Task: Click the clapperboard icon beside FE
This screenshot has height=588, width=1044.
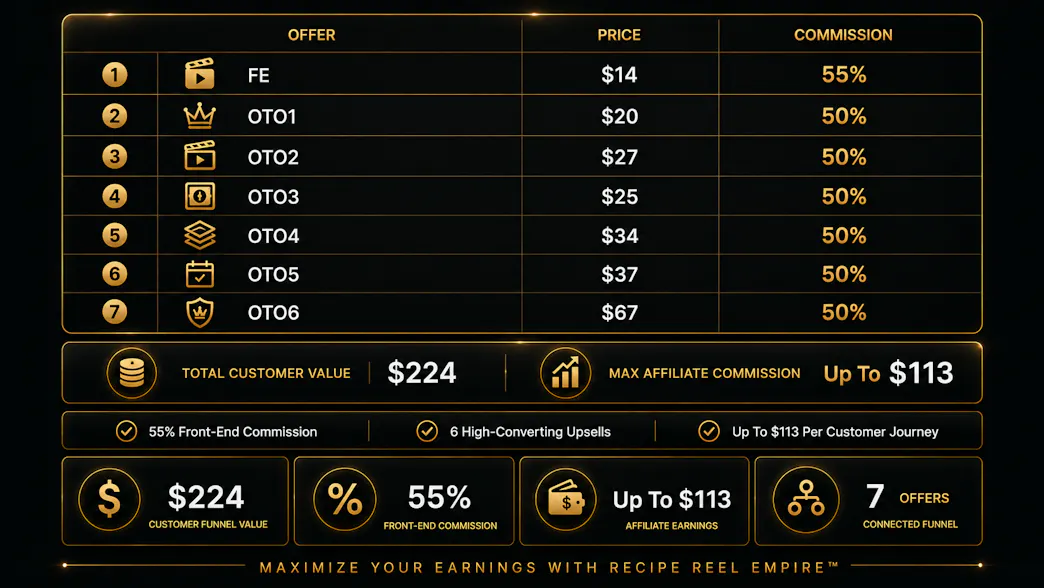Action: click(200, 74)
